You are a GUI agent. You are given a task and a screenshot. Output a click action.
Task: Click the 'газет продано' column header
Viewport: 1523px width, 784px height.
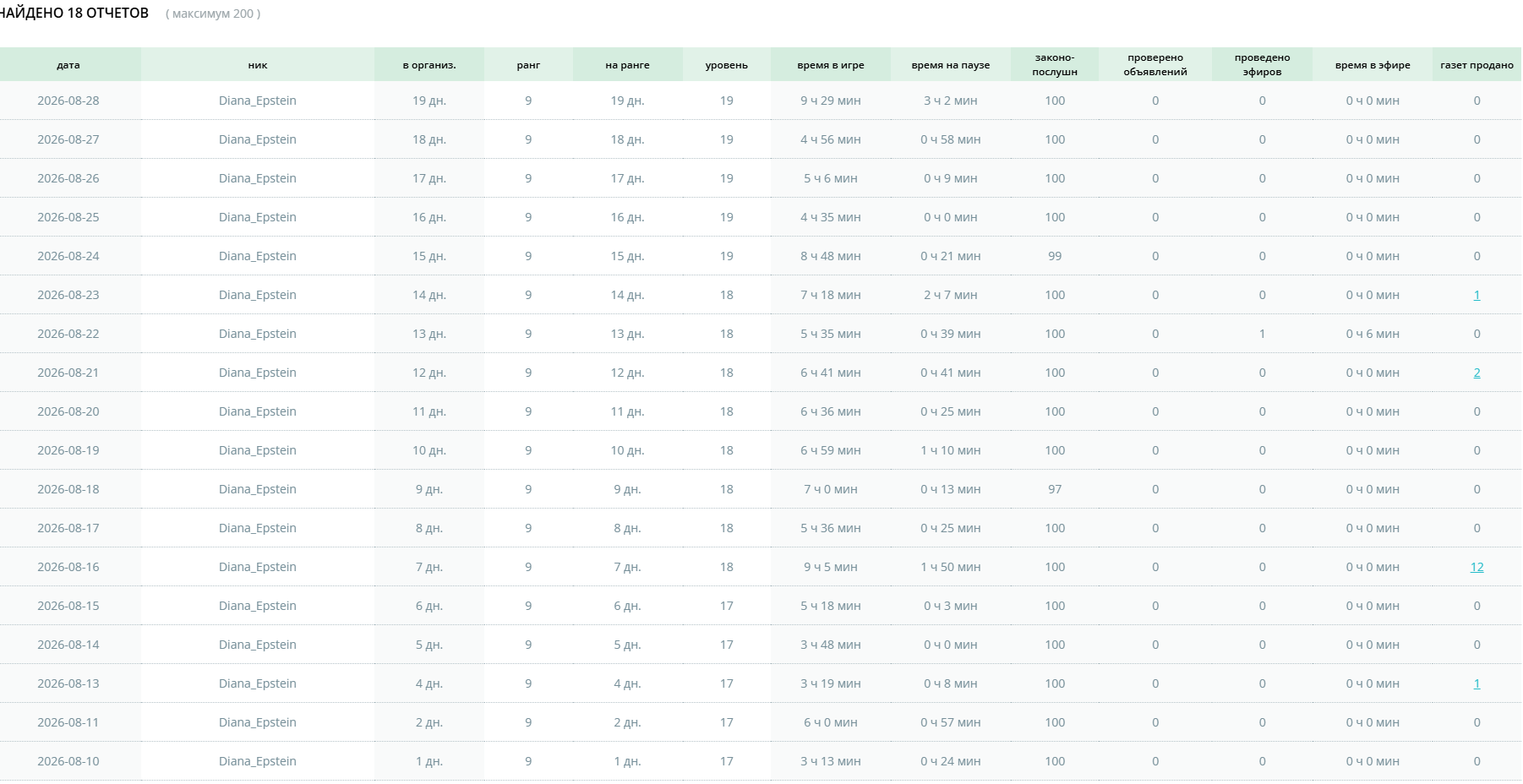tap(1477, 65)
